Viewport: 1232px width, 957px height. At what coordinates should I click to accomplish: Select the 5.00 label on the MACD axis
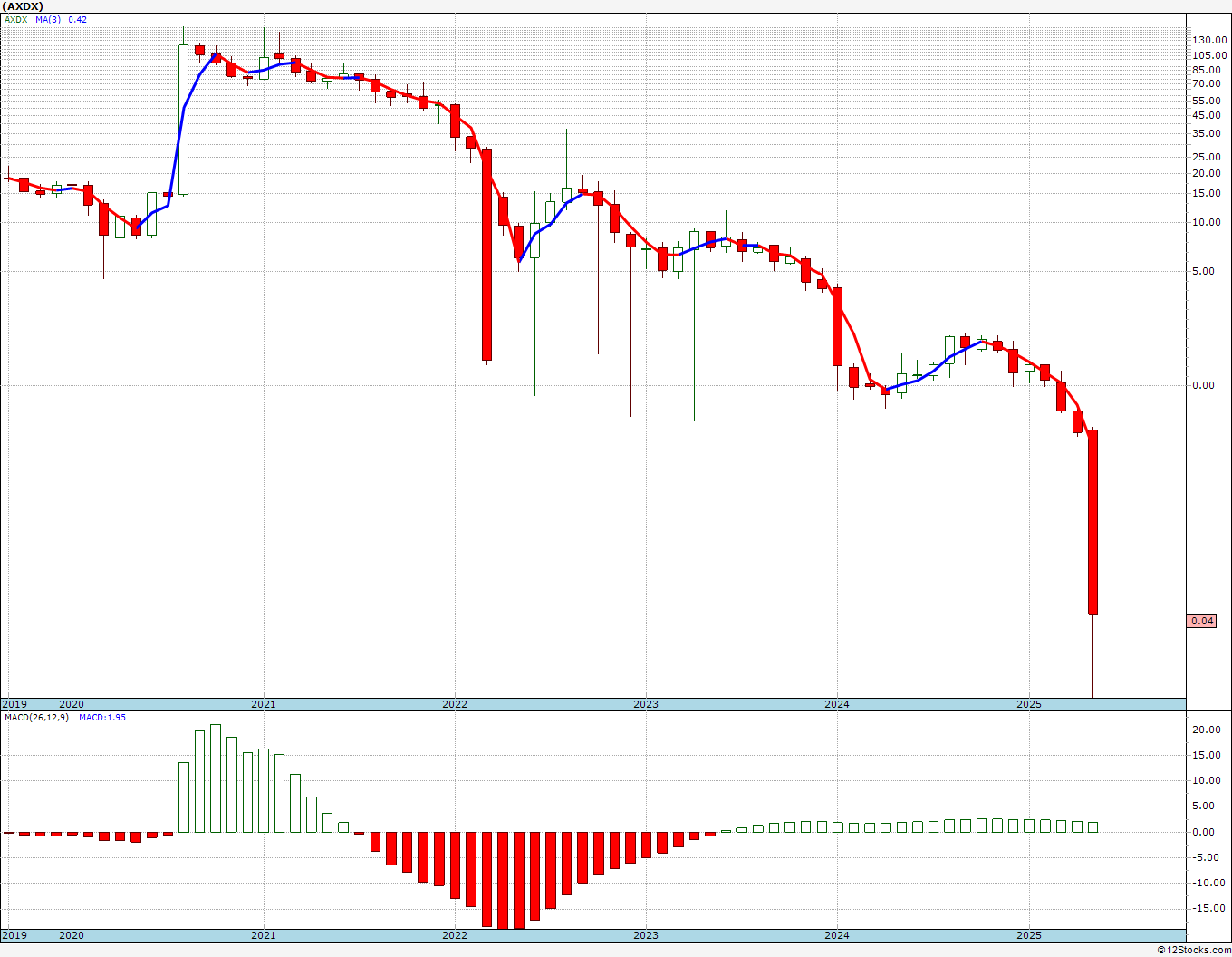pyautogui.click(x=1204, y=806)
